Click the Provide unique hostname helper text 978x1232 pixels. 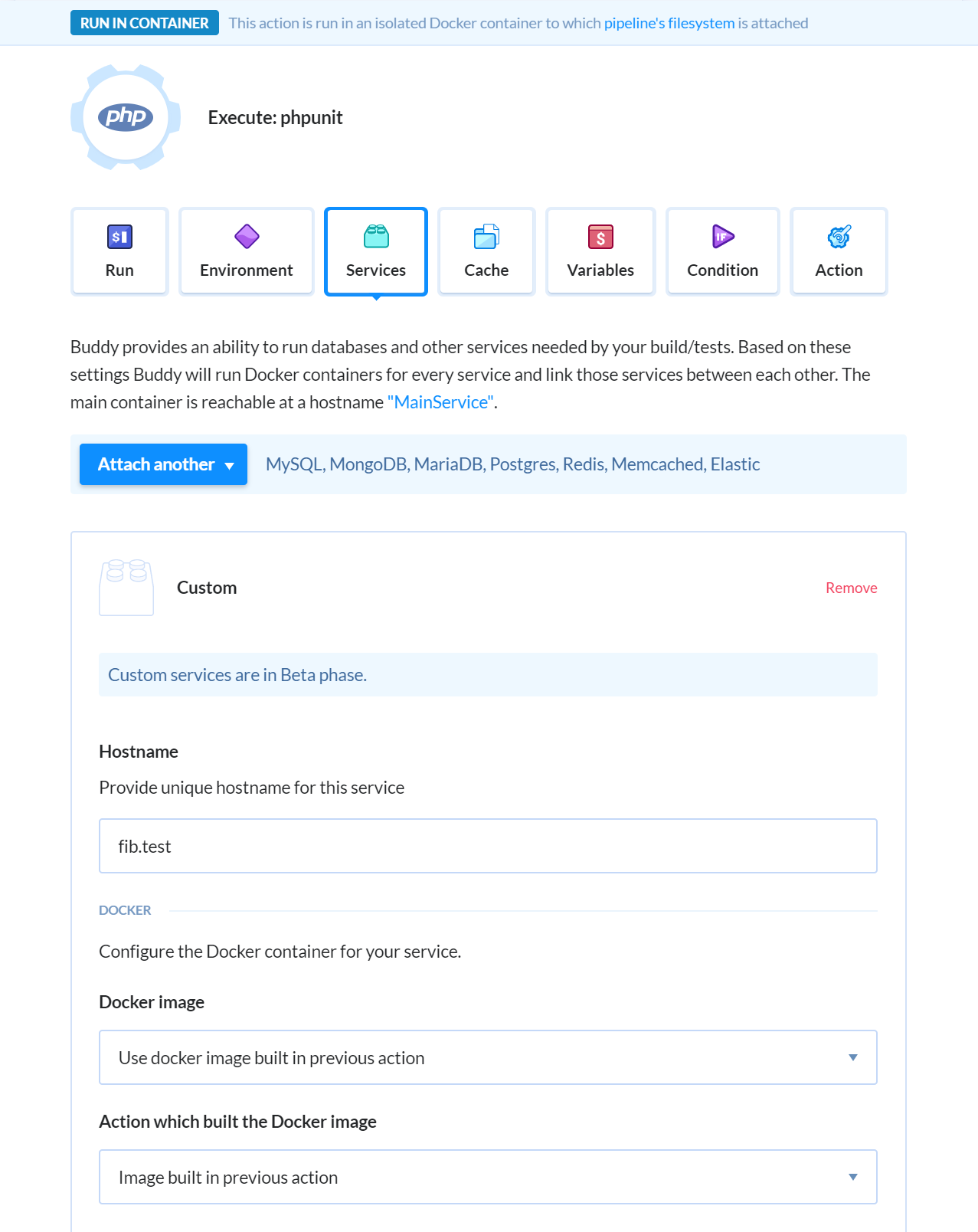pyautogui.click(x=252, y=788)
